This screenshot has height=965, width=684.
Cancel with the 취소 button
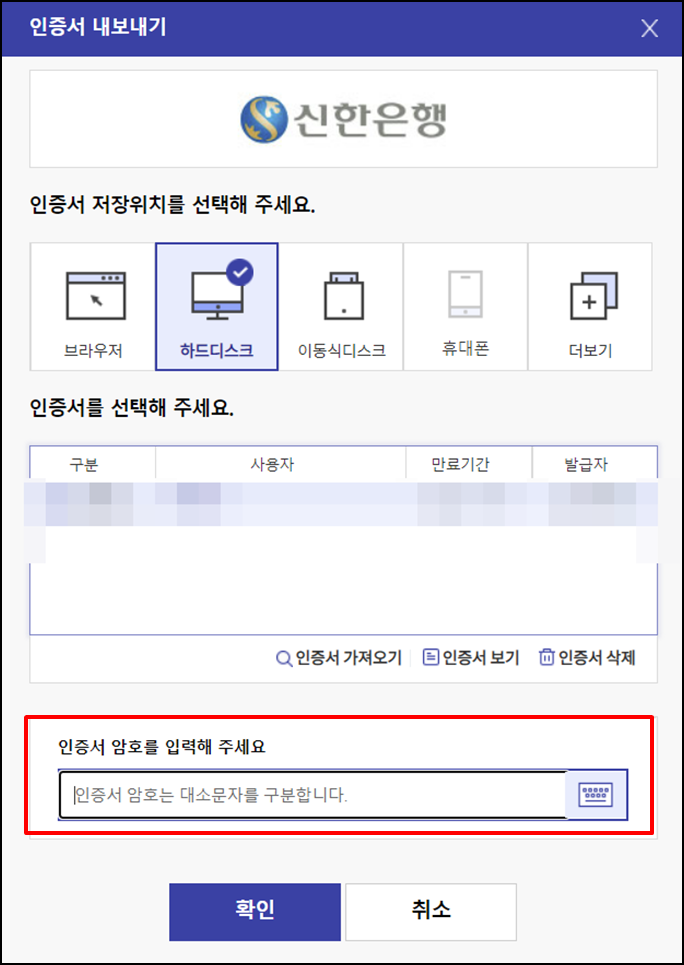(x=431, y=912)
